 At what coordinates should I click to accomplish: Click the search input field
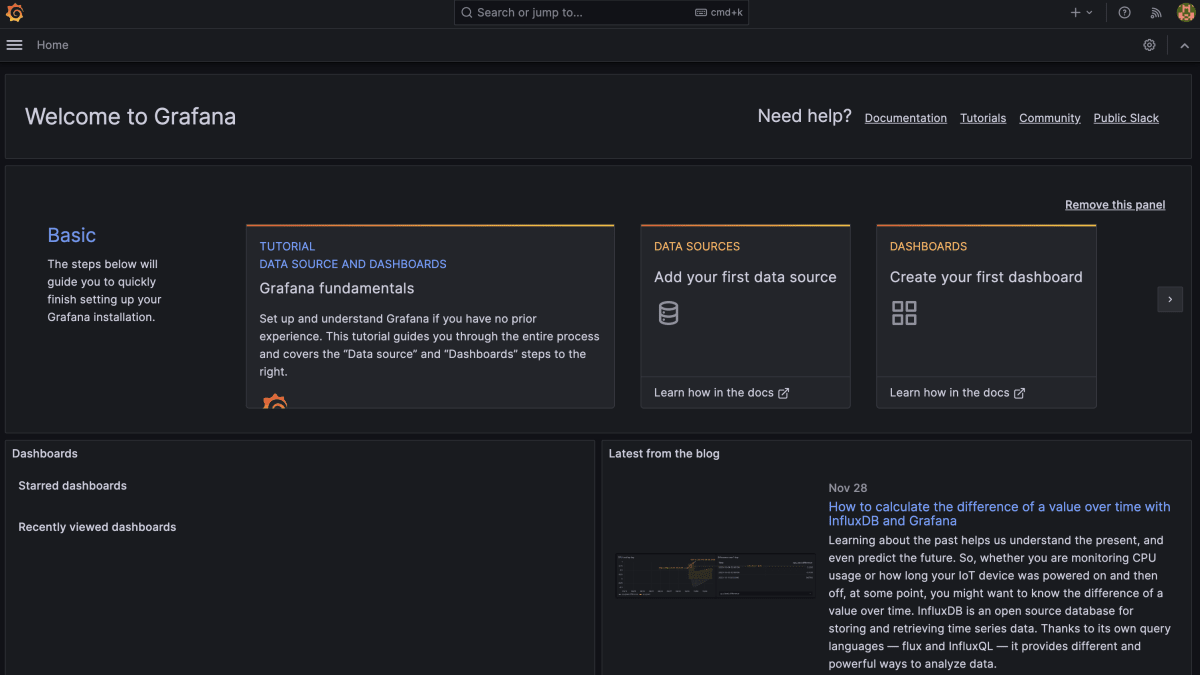point(600,12)
